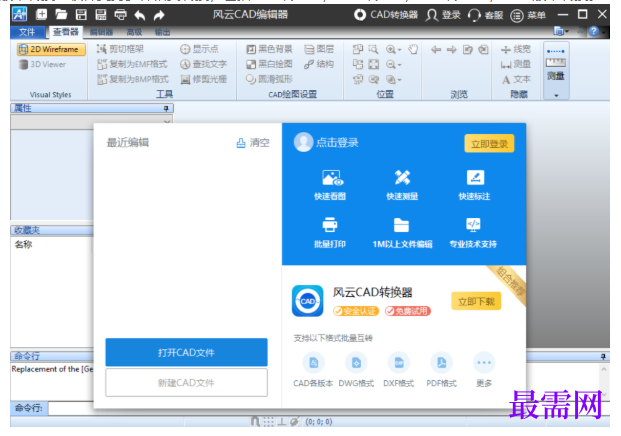Click 复制为EMF格式

[x=133, y=64]
